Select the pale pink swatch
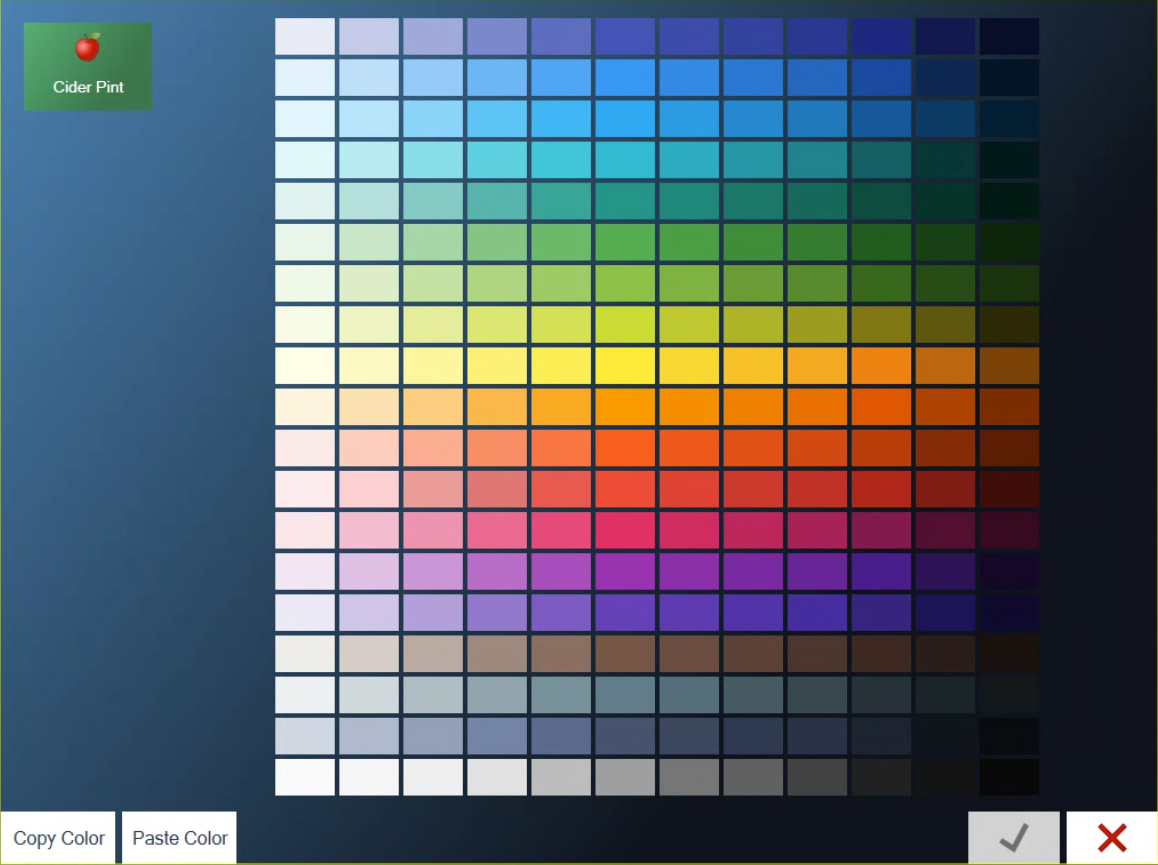 pos(369,489)
